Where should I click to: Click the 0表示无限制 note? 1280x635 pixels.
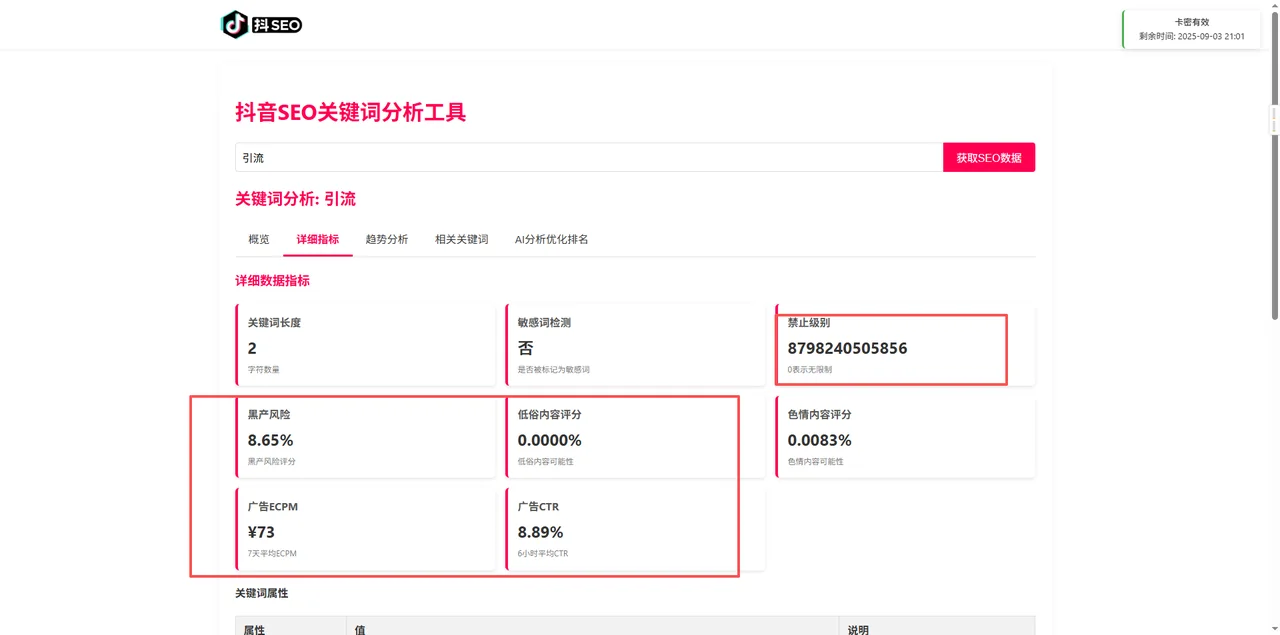[x=810, y=370]
